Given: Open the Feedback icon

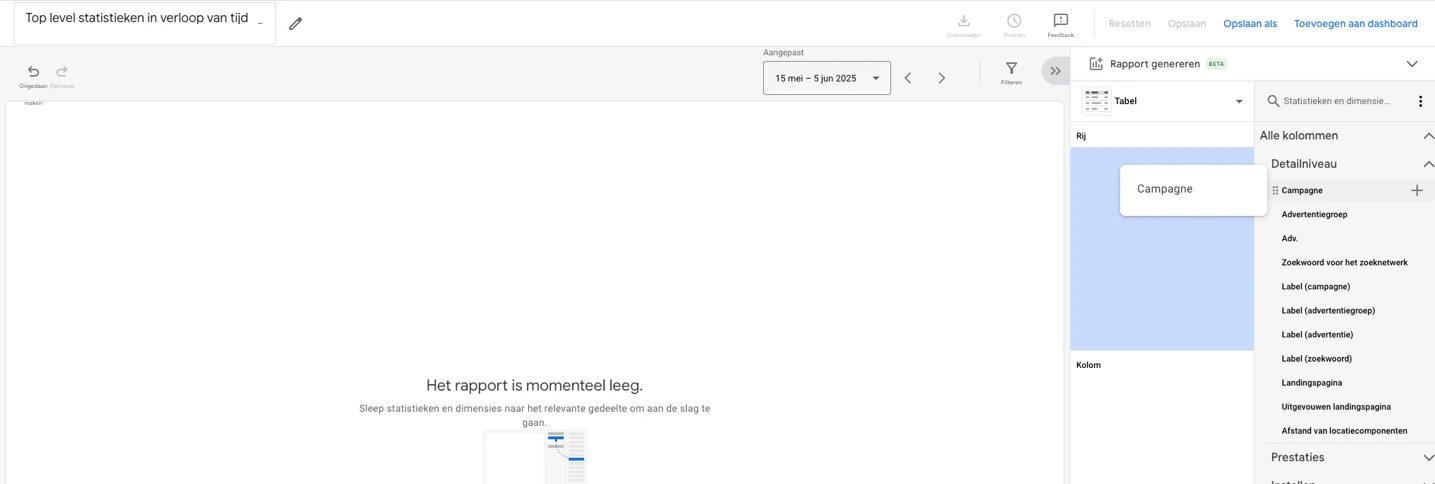Looking at the screenshot, I should 1061,21.
